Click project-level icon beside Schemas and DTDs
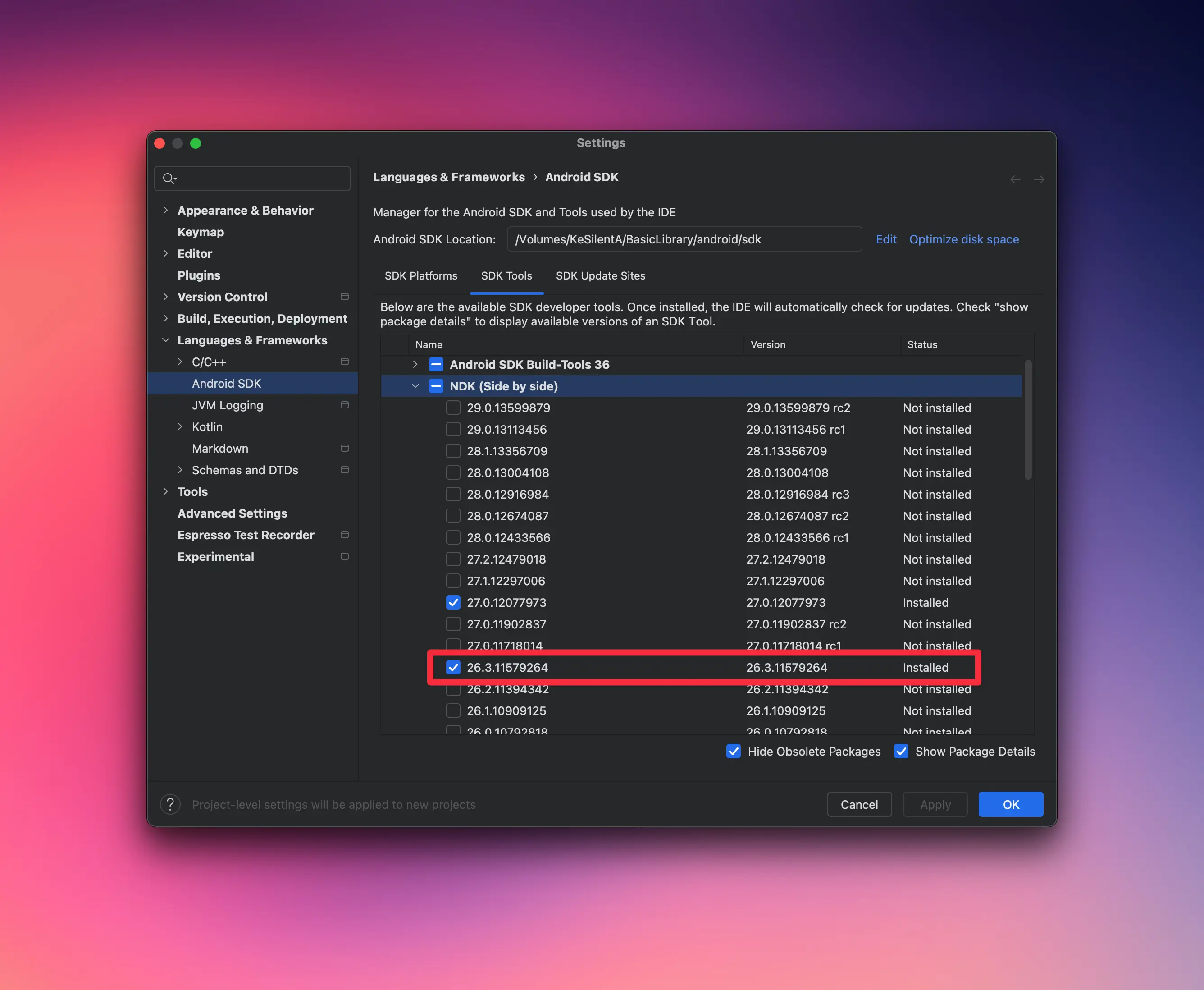1204x990 pixels. click(344, 470)
